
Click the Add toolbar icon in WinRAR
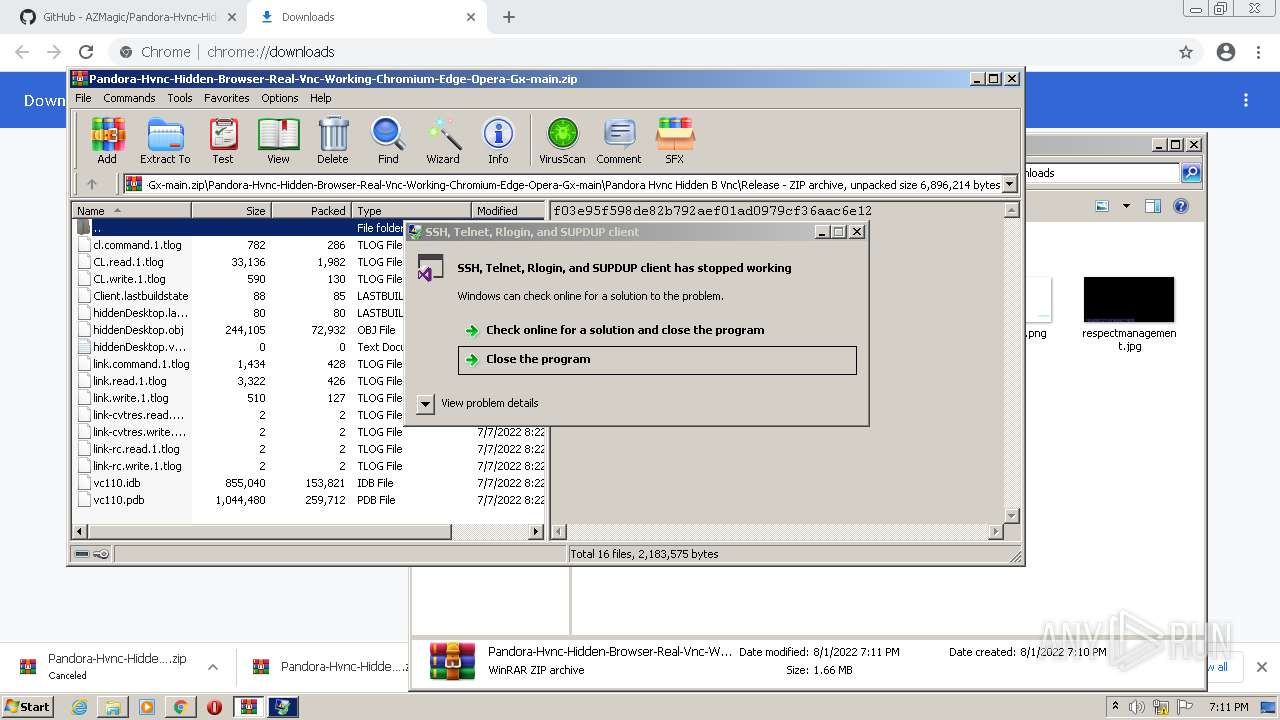107,141
